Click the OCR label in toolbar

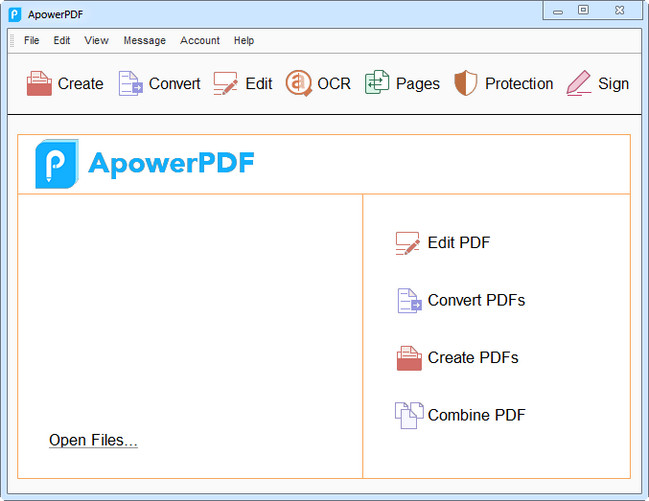point(334,84)
